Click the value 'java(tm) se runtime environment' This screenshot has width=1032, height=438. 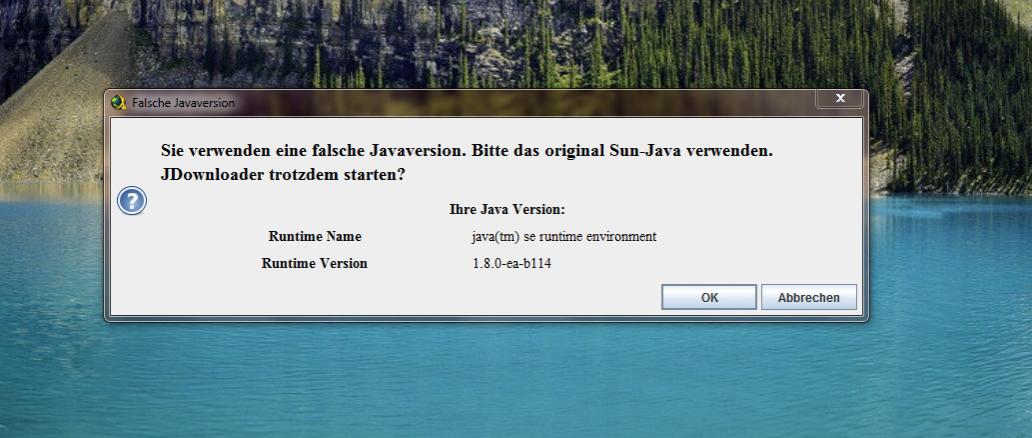[x=564, y=236]
